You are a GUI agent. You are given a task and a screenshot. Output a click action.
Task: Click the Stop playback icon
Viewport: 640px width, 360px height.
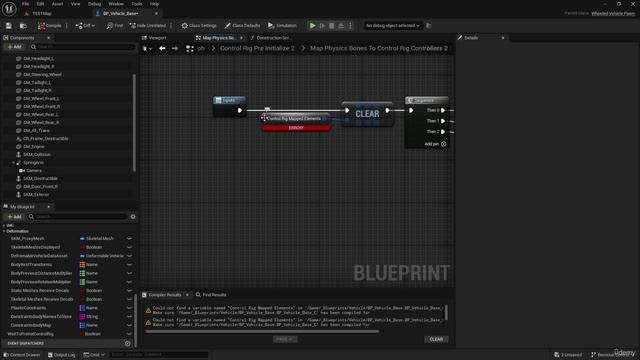332,26
